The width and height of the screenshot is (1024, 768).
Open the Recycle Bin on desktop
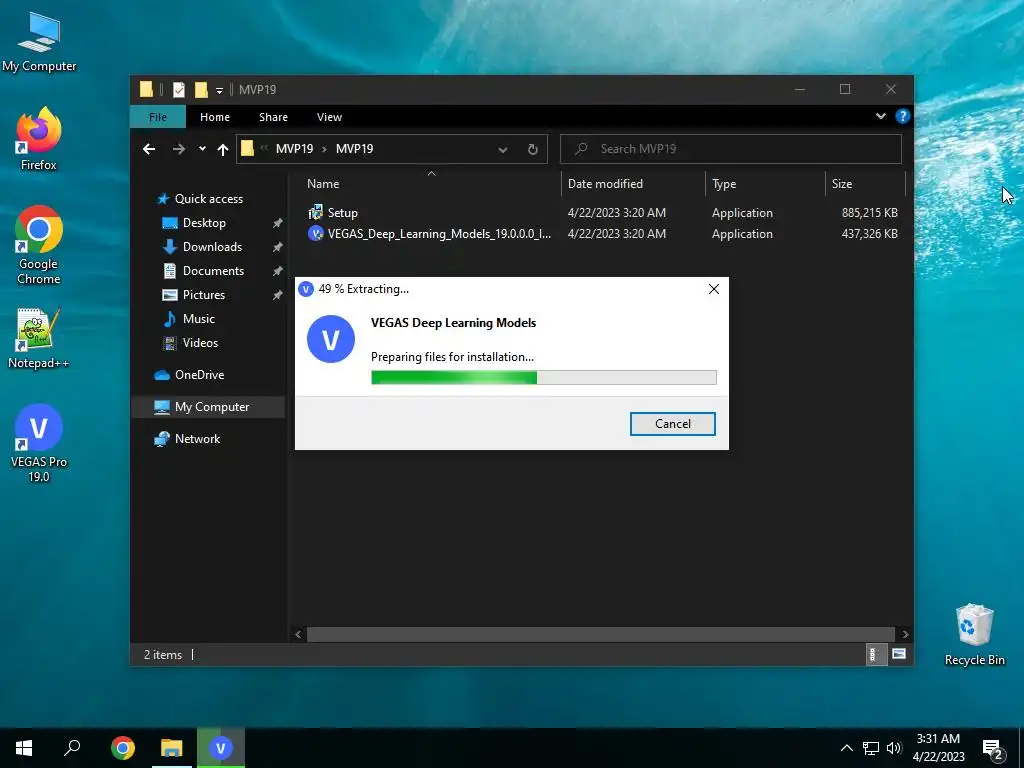[x=974, y=635]
